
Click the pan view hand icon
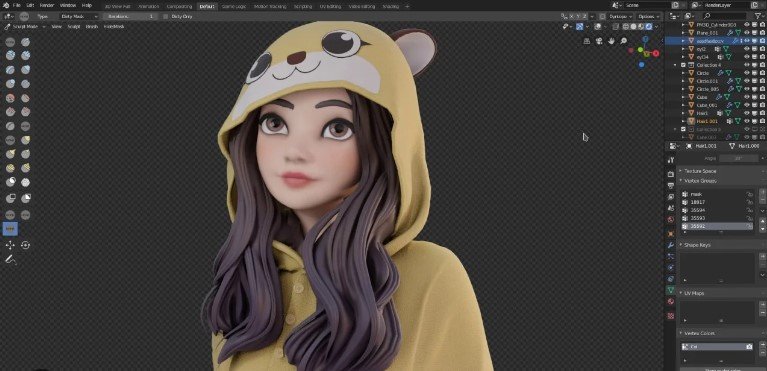pos(611,41)
